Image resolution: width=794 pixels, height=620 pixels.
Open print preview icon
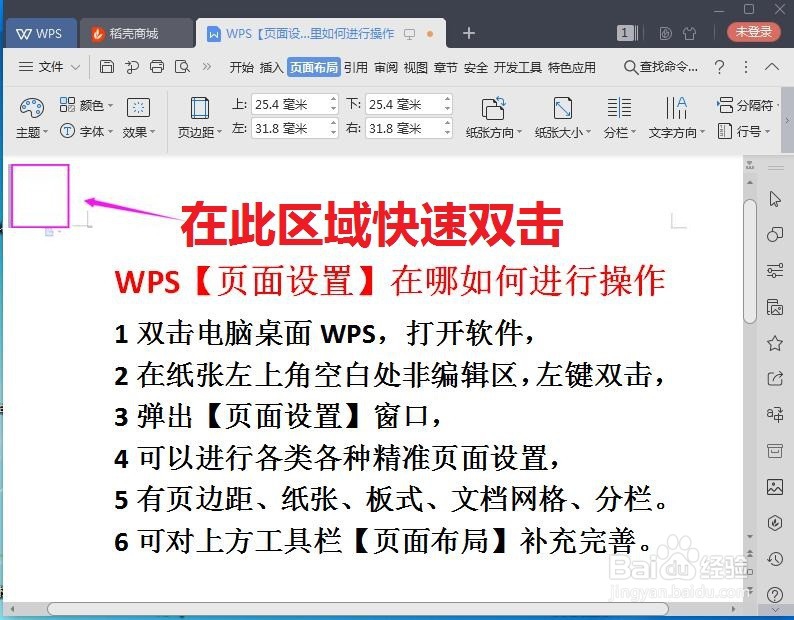(182, 66)
